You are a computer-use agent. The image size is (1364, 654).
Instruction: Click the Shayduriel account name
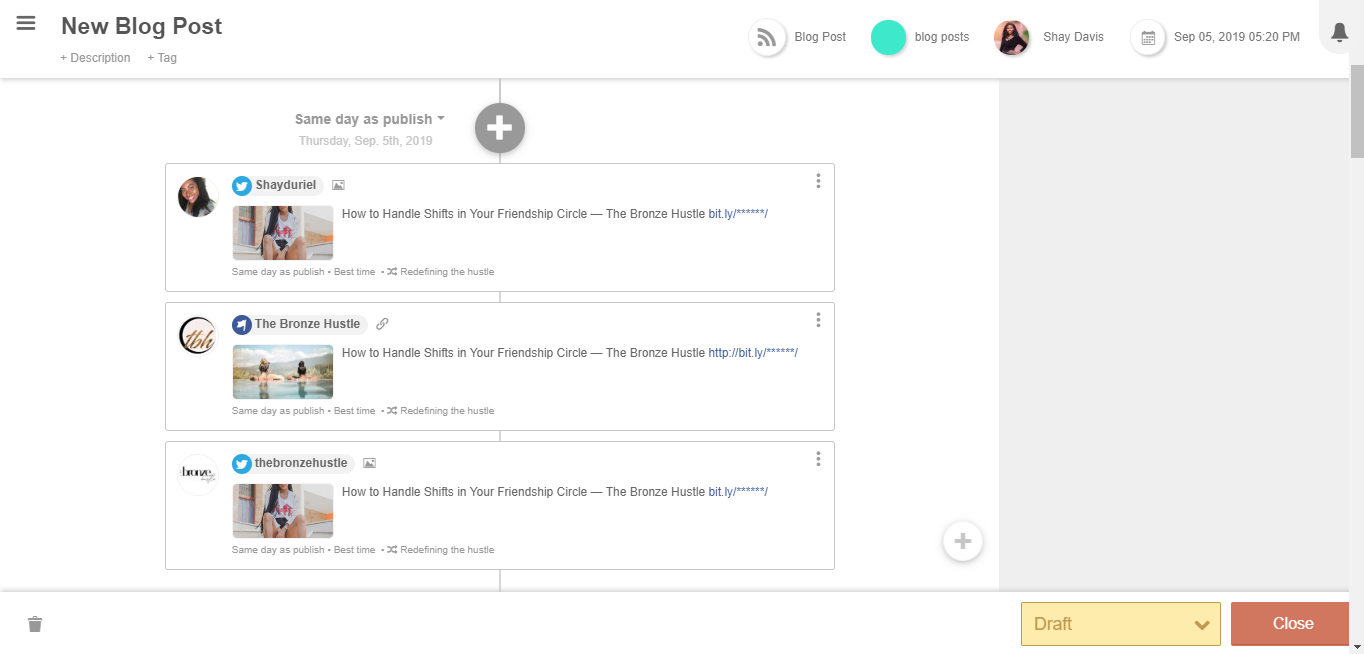point(286,185)
